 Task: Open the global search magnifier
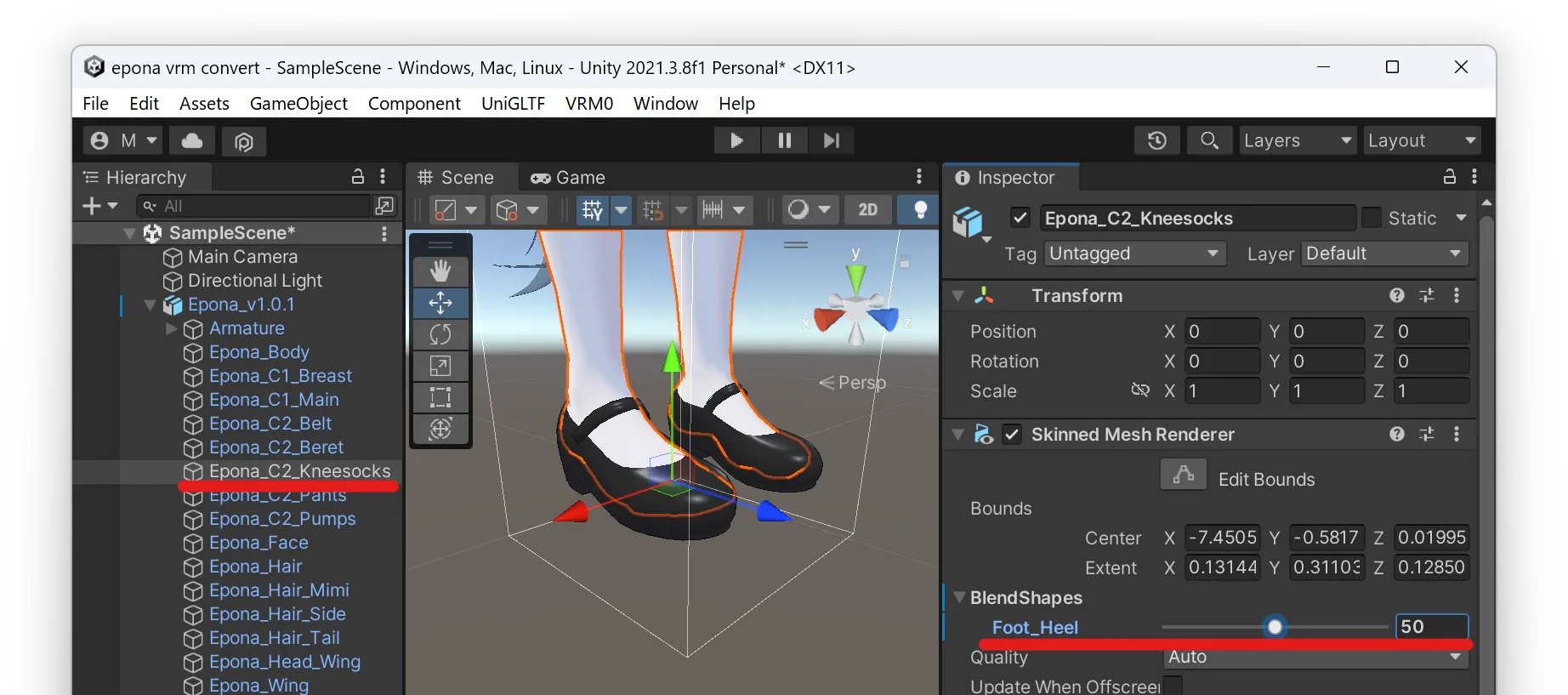click(1209, 140)
